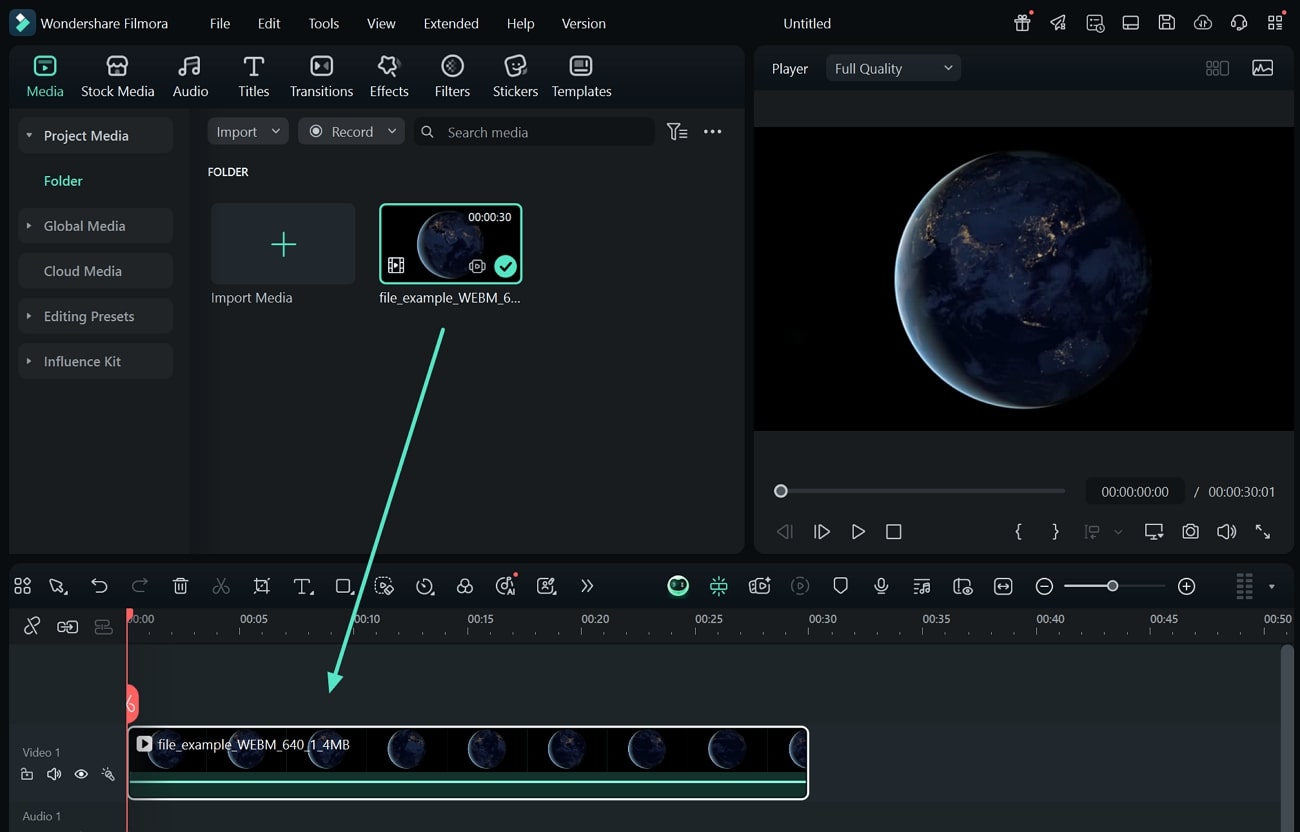Screen dimensions: 1300x832
Task: Open the View menu
Action: [x=381, y=23]
